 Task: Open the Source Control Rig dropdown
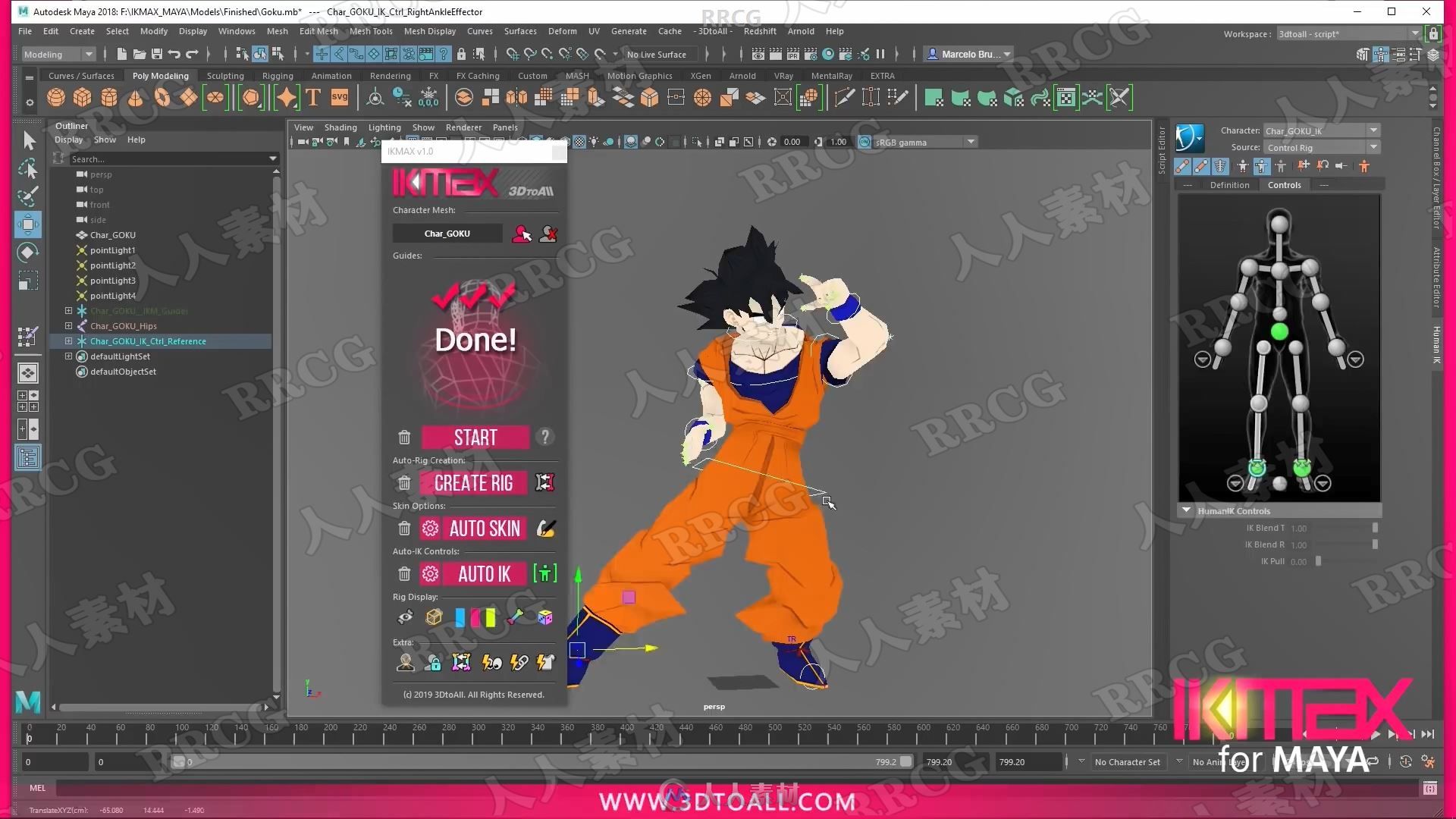(1321, 147)
